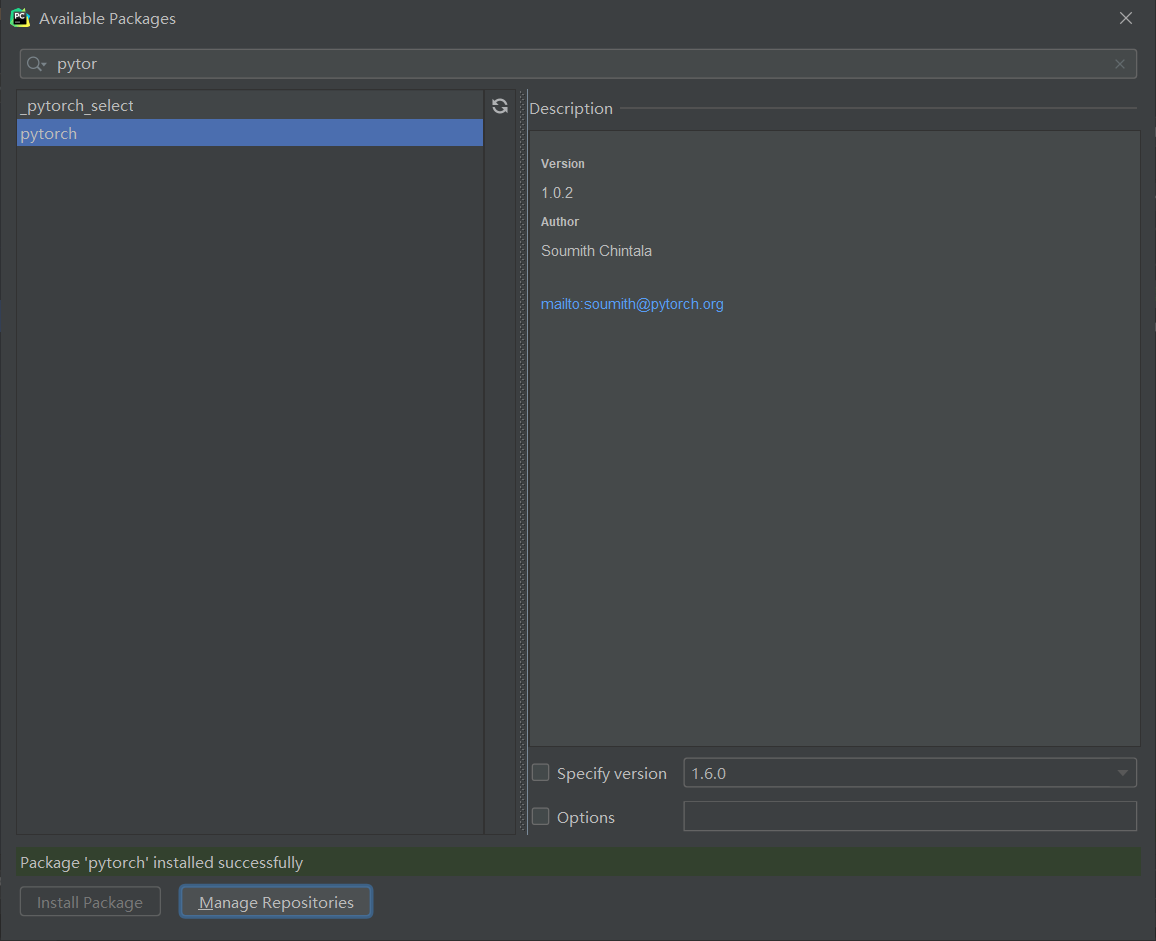Enable the Specify version checkbox

coord(541,772)
